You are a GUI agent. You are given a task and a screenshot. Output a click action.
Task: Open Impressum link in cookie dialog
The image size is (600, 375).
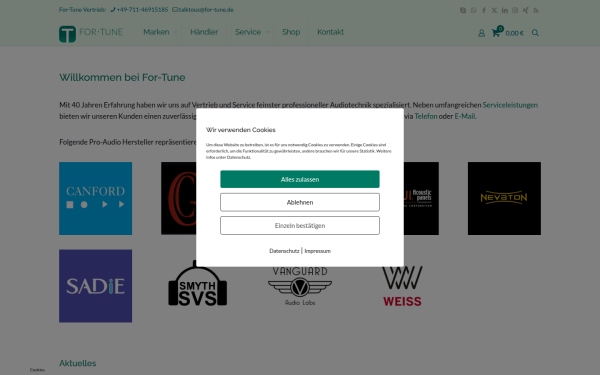318,251
